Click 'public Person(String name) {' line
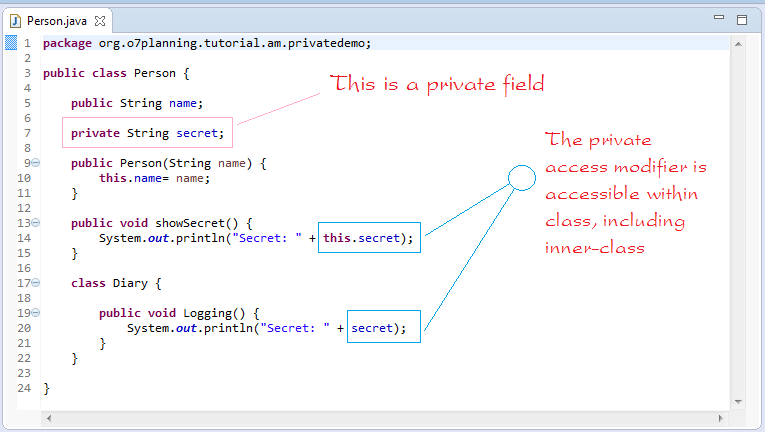765x432 pixels. [x=168, y=164]
